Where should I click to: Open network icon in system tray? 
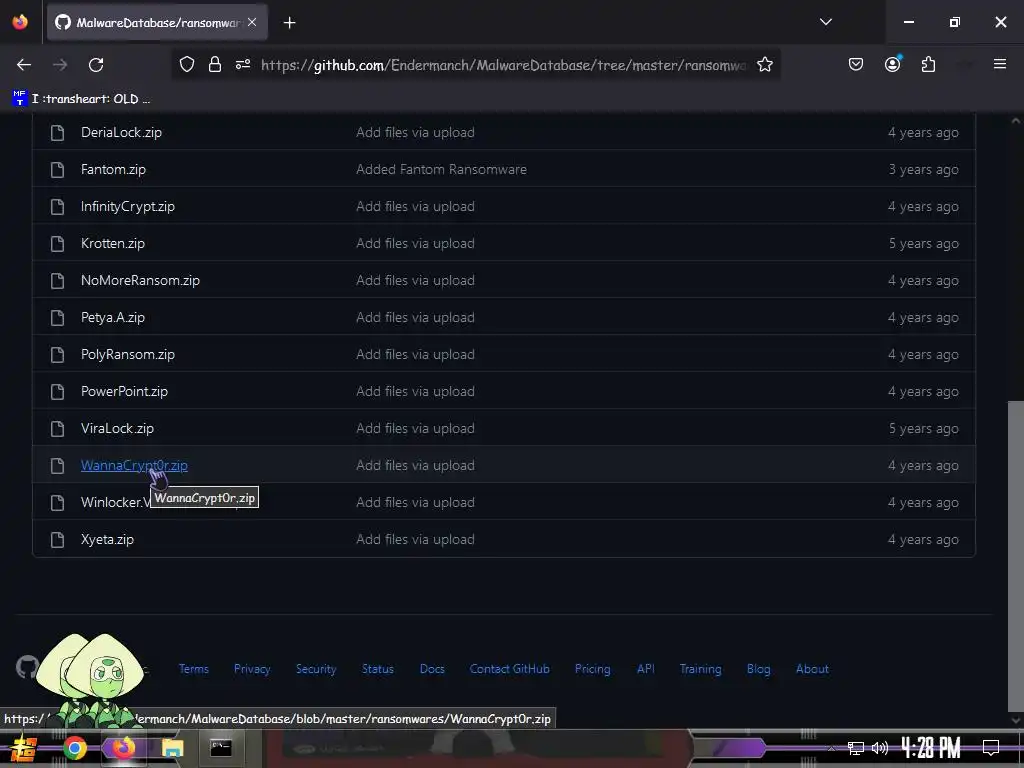coord(856,748)
